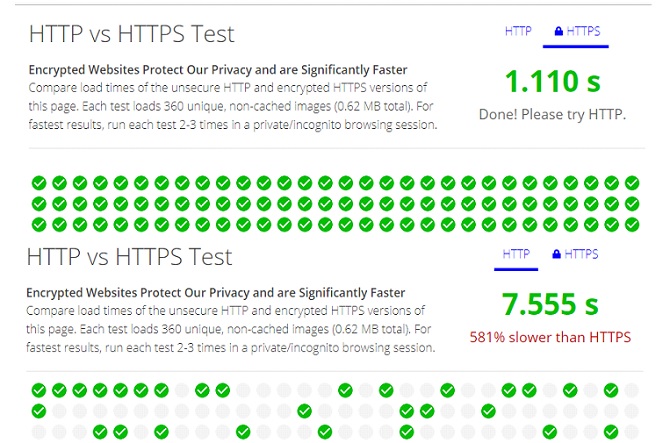This screenshot has width=670, height=443.
Task: Click the upper "HTTP vs HTTPS Test" heading
Action: click(x=131, y=34)
